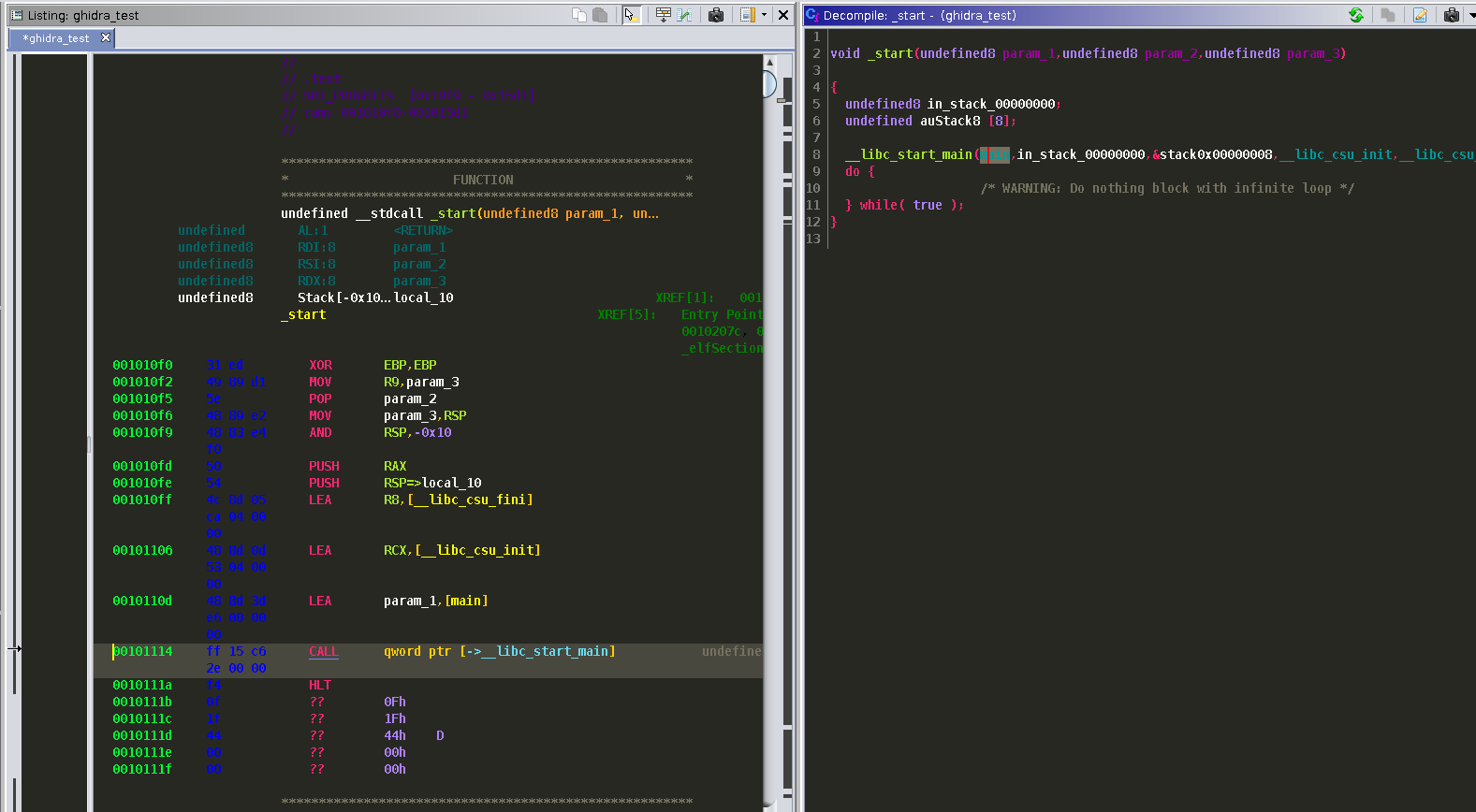
Task: Click address 0010110d in listing
Action: coord(142,601)
